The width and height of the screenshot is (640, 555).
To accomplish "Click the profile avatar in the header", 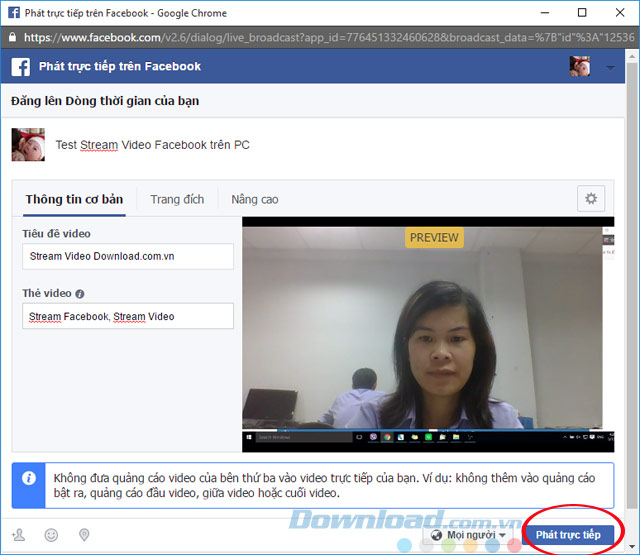I will pyautogui.click(x=580, y=67).
